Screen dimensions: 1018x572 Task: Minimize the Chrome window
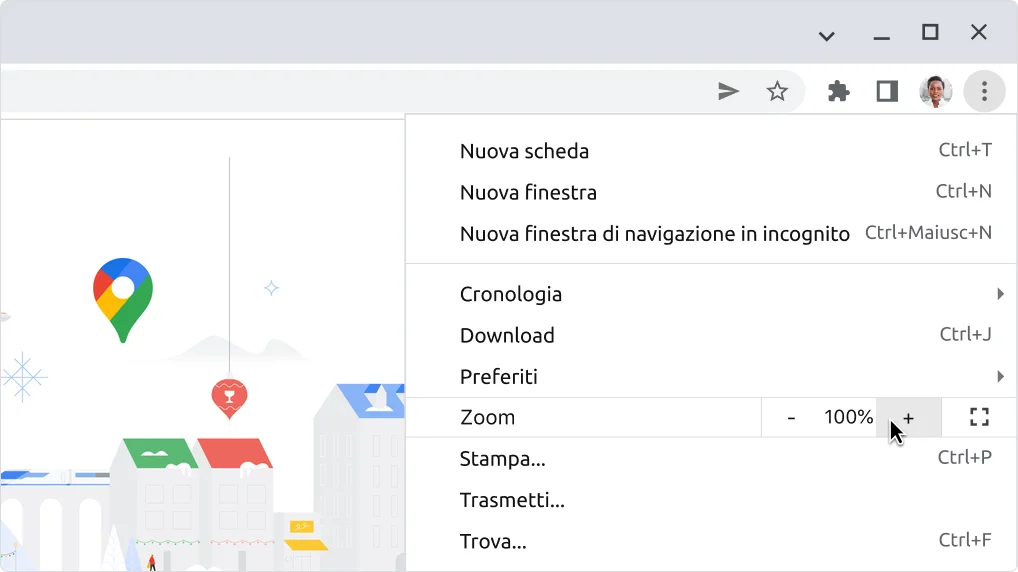point(882,38)
